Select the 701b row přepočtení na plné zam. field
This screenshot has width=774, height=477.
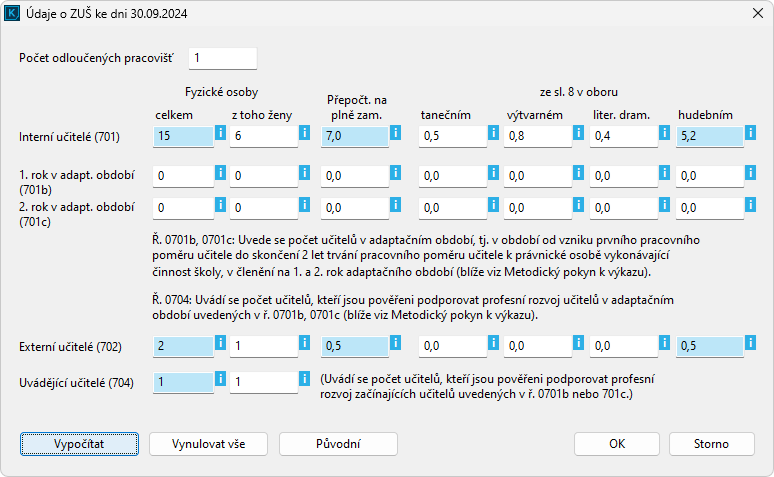point(352,175)
